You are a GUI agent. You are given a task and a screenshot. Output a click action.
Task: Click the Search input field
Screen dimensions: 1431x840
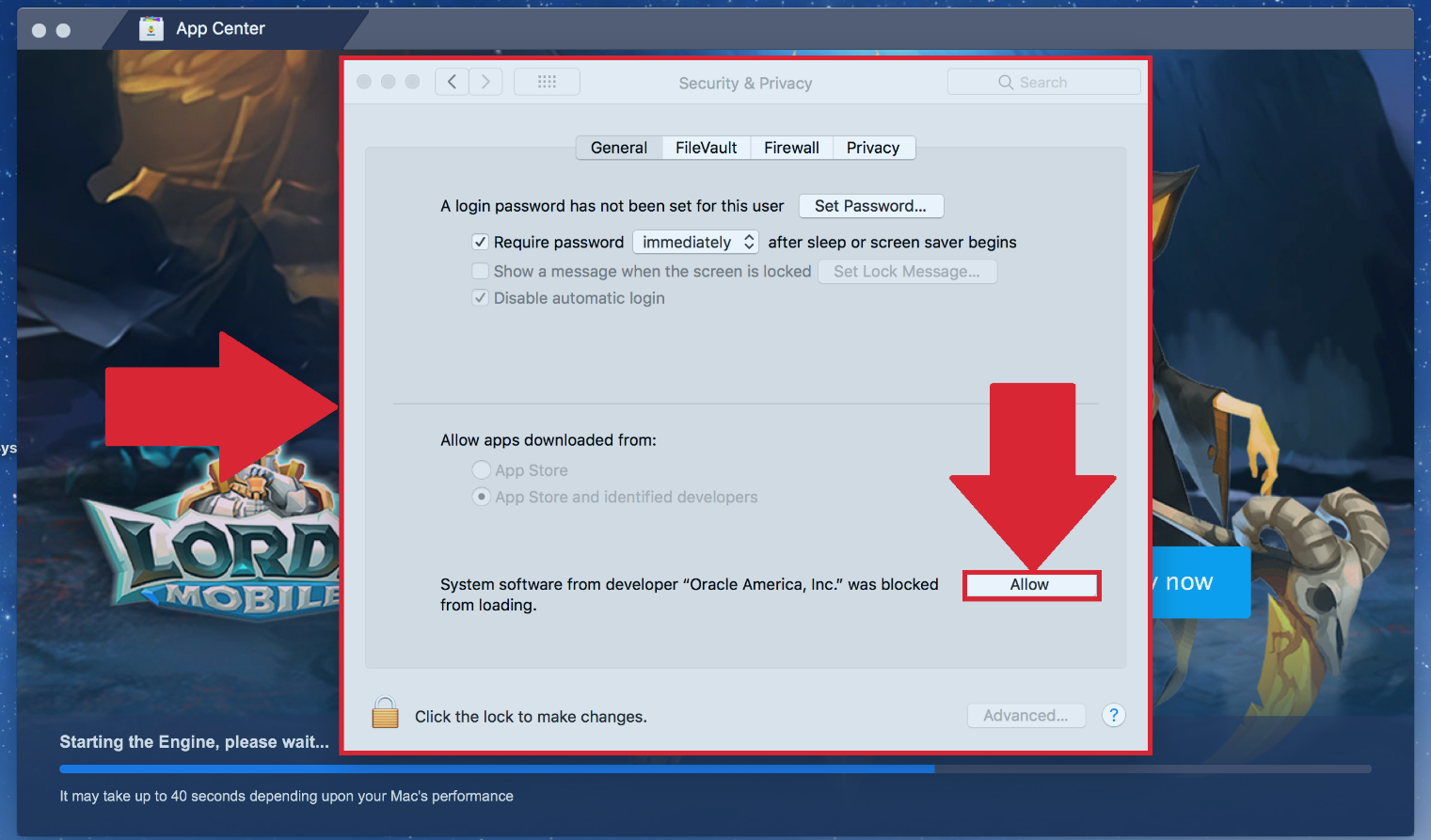coord(1043,82)
